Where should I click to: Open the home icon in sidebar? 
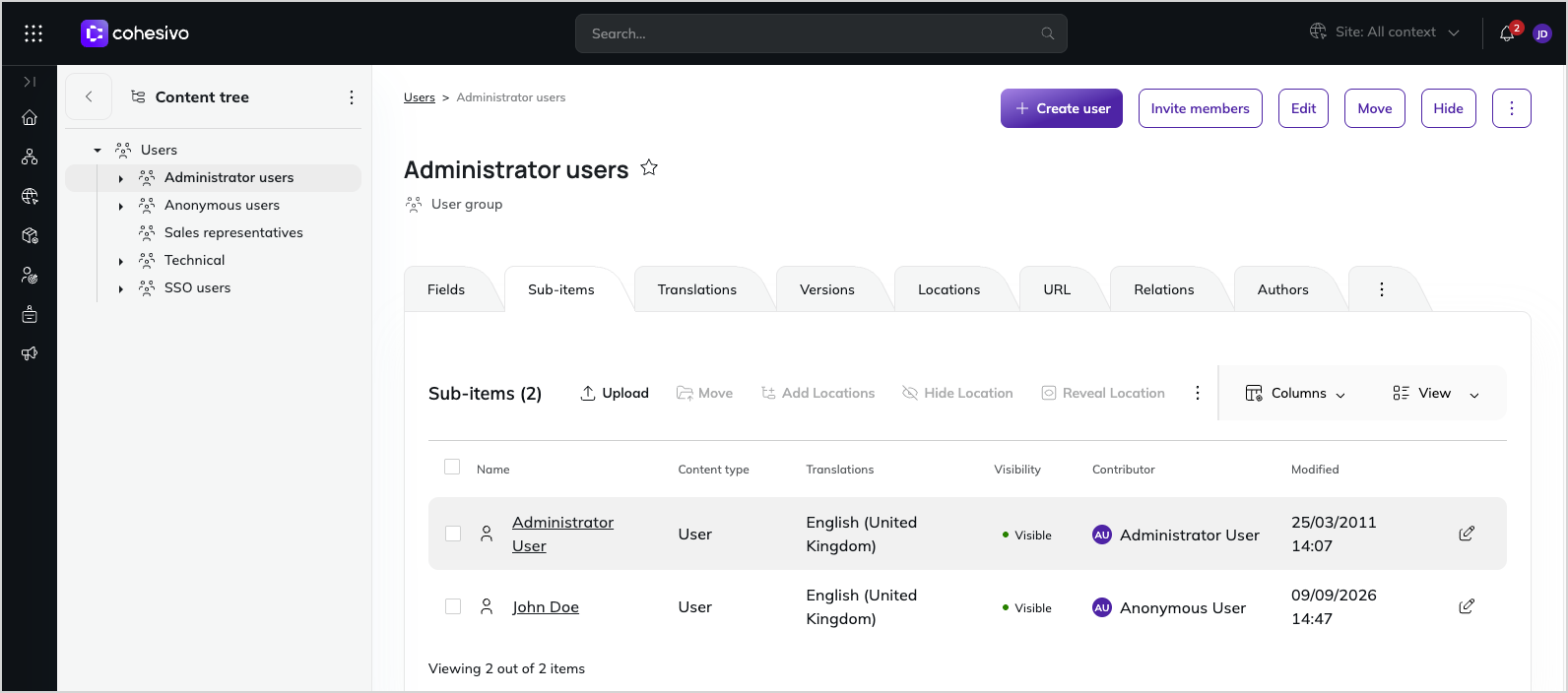coord(30,117)
